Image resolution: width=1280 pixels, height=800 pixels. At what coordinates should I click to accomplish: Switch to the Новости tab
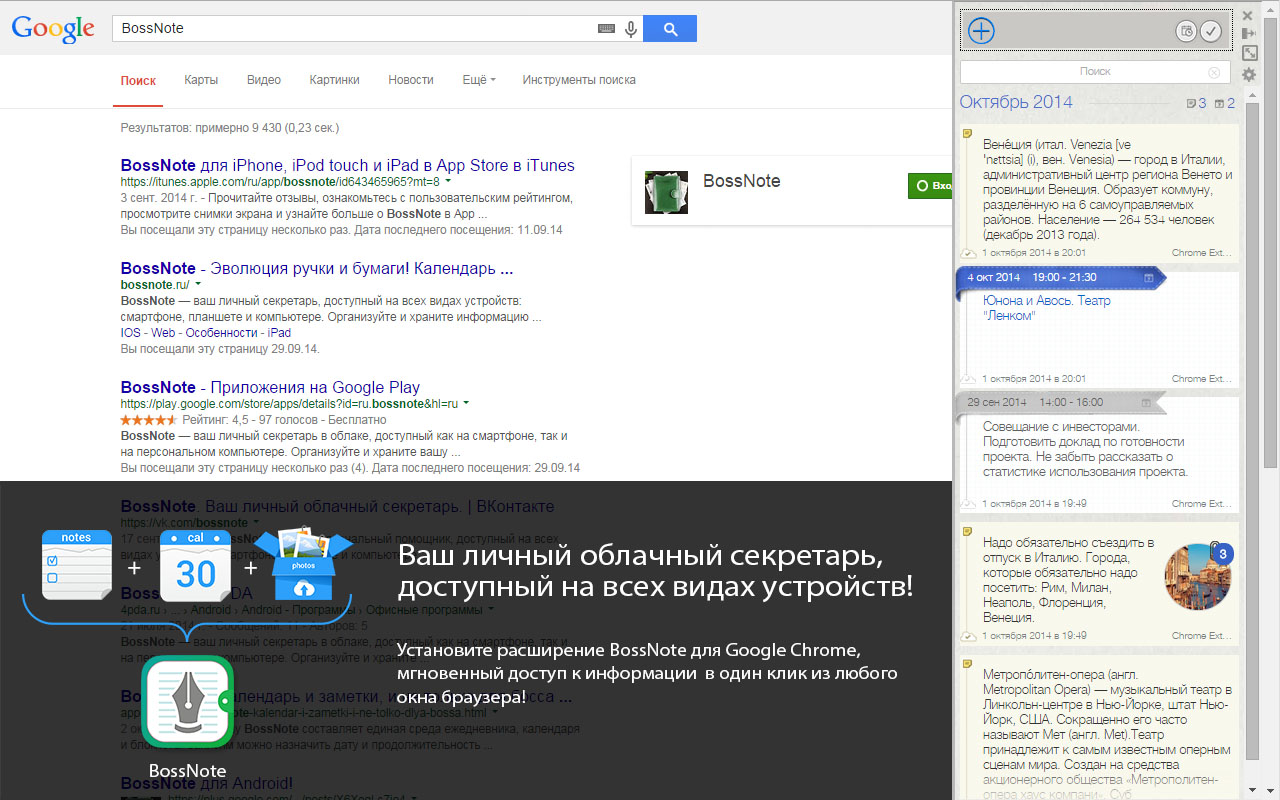[411, 80]
